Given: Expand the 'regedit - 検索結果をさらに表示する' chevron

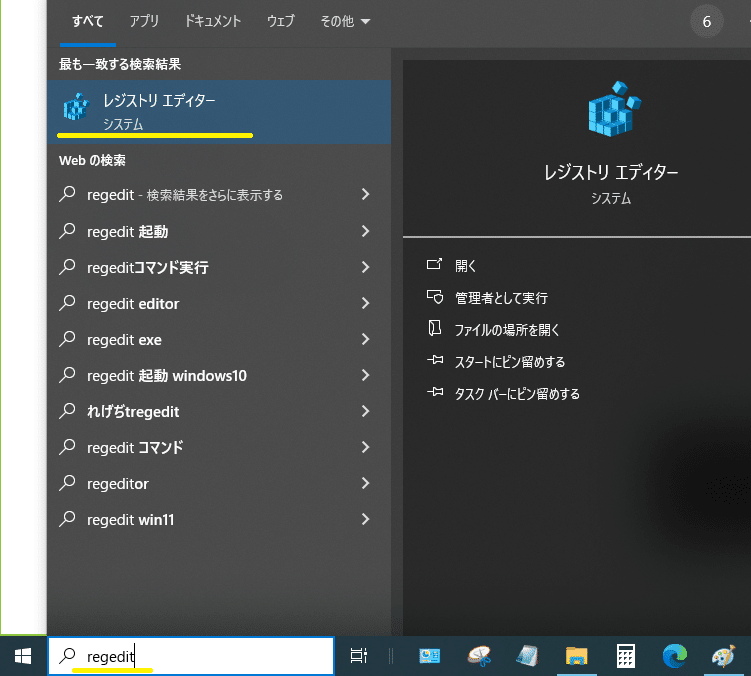Looking at the screenshot, I should (x=365, y=194).
